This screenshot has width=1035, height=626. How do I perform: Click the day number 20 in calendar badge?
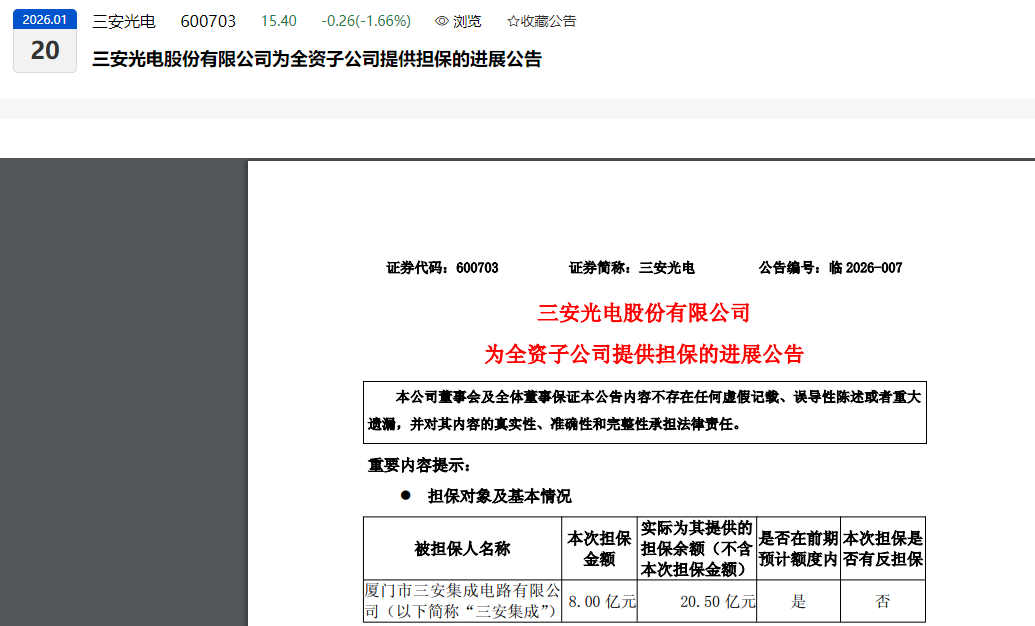[x=45, y=51]
